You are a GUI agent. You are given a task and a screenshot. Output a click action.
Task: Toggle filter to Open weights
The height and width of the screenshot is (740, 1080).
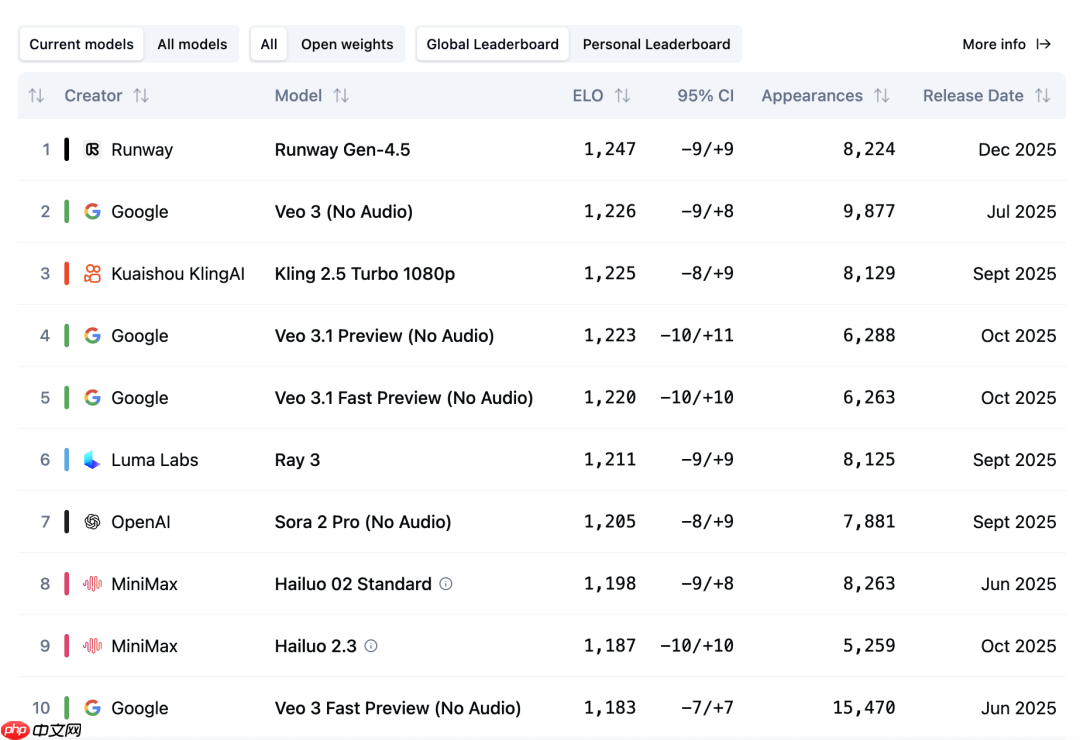(x=347, y=44)
